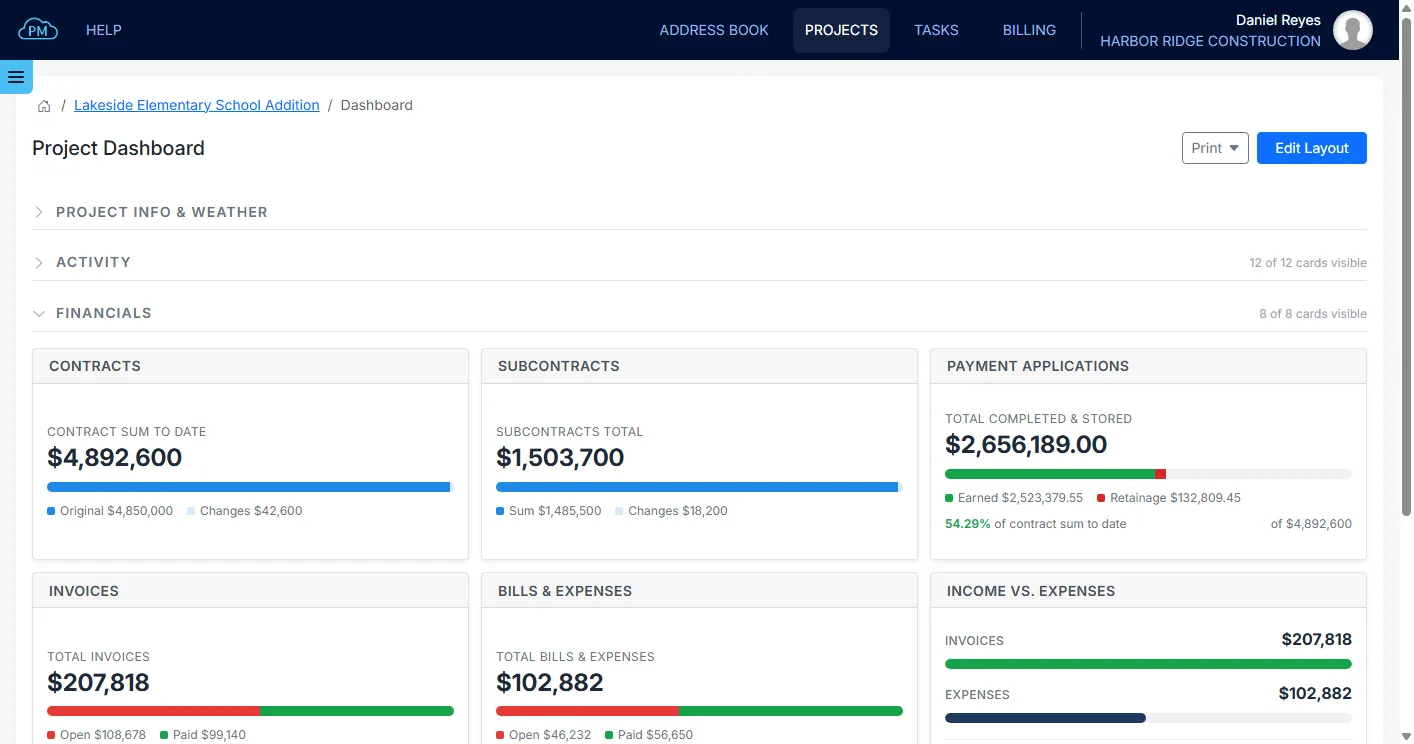
Task: Click the PM cloud logo
Action: pos(38,30)
